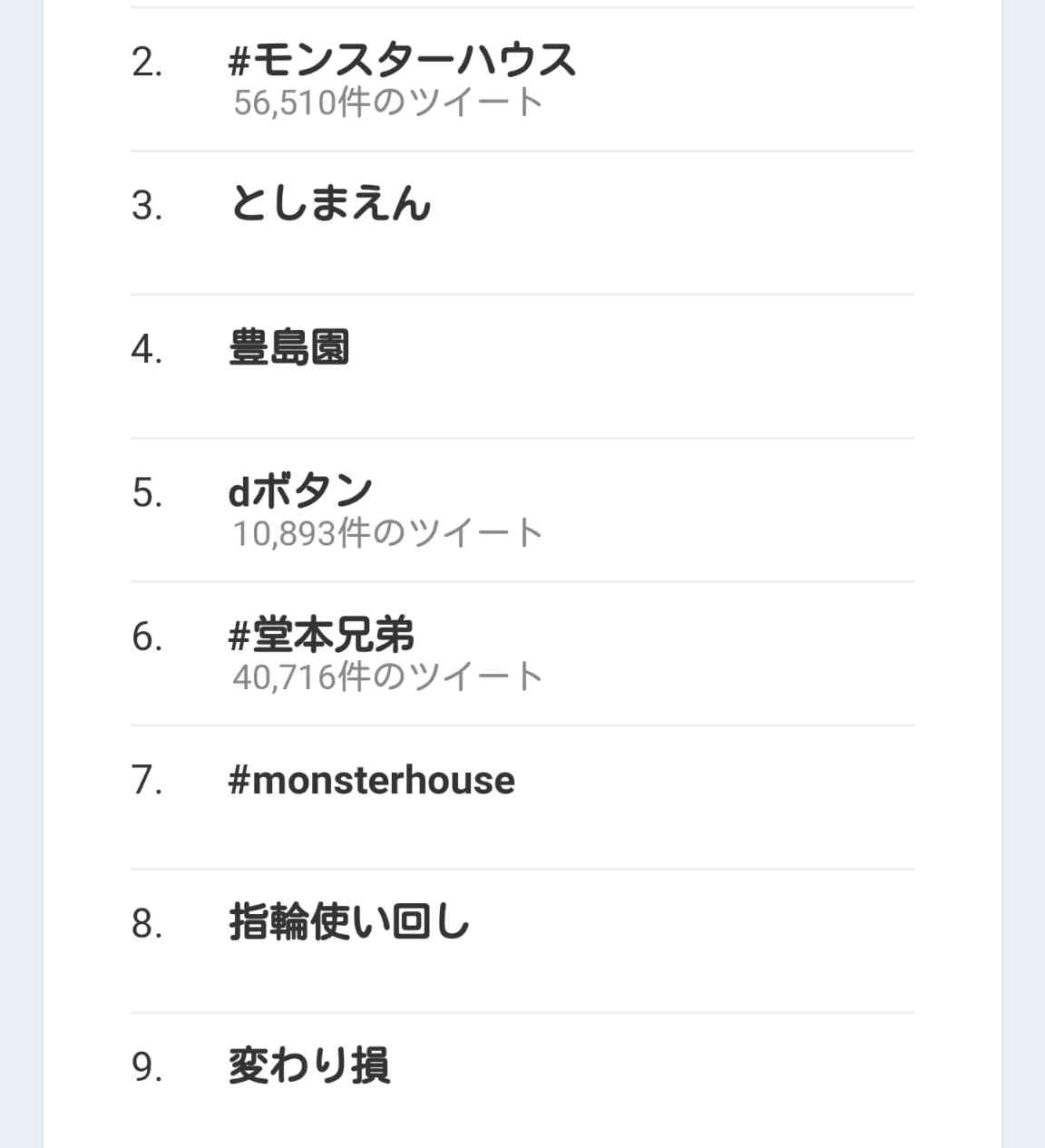This screenshot has width=1045, height=1148.
Task: Click rank number 7 beside #monsterhouse
Action: [x=147, y=780]
